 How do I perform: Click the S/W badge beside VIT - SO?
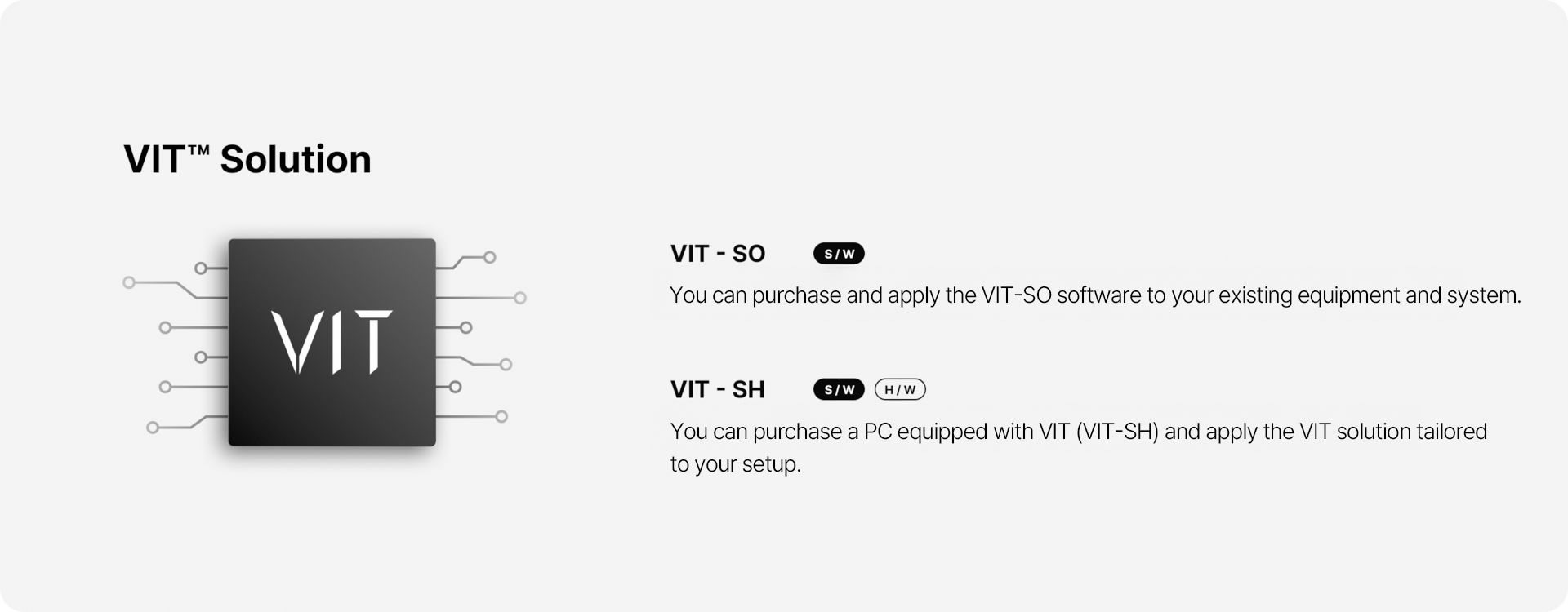(x=839, y=254)
